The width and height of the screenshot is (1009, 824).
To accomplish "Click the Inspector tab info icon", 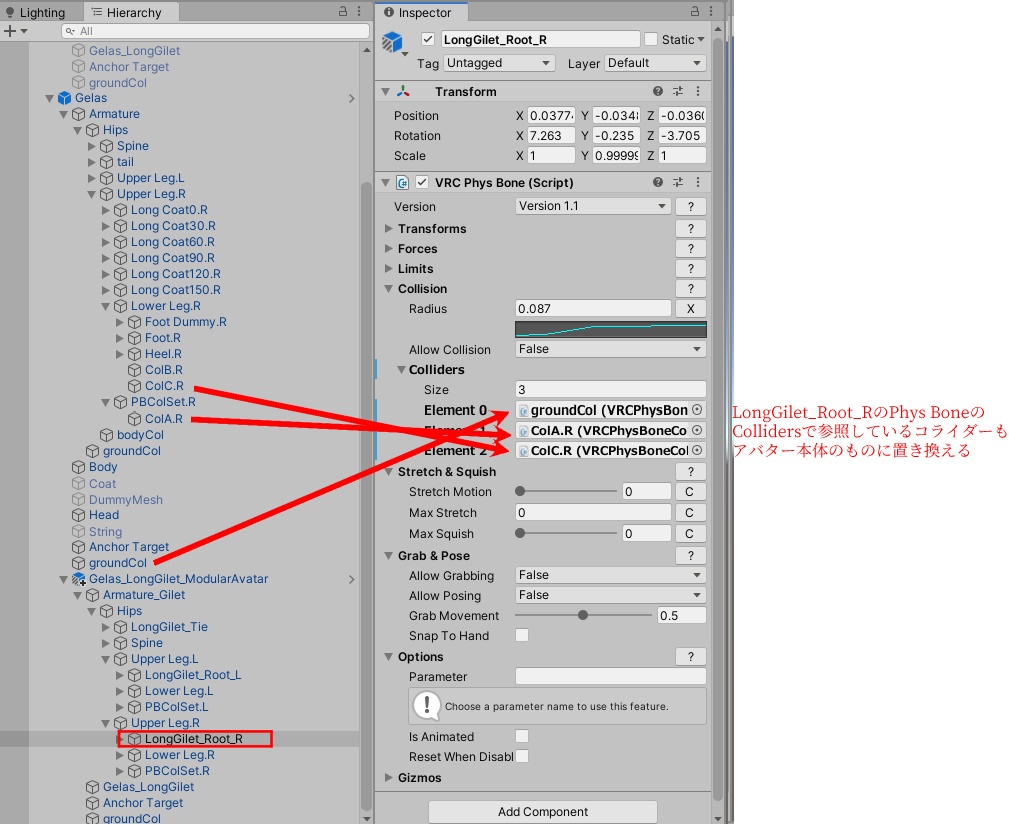I will (x=389, y=12).
